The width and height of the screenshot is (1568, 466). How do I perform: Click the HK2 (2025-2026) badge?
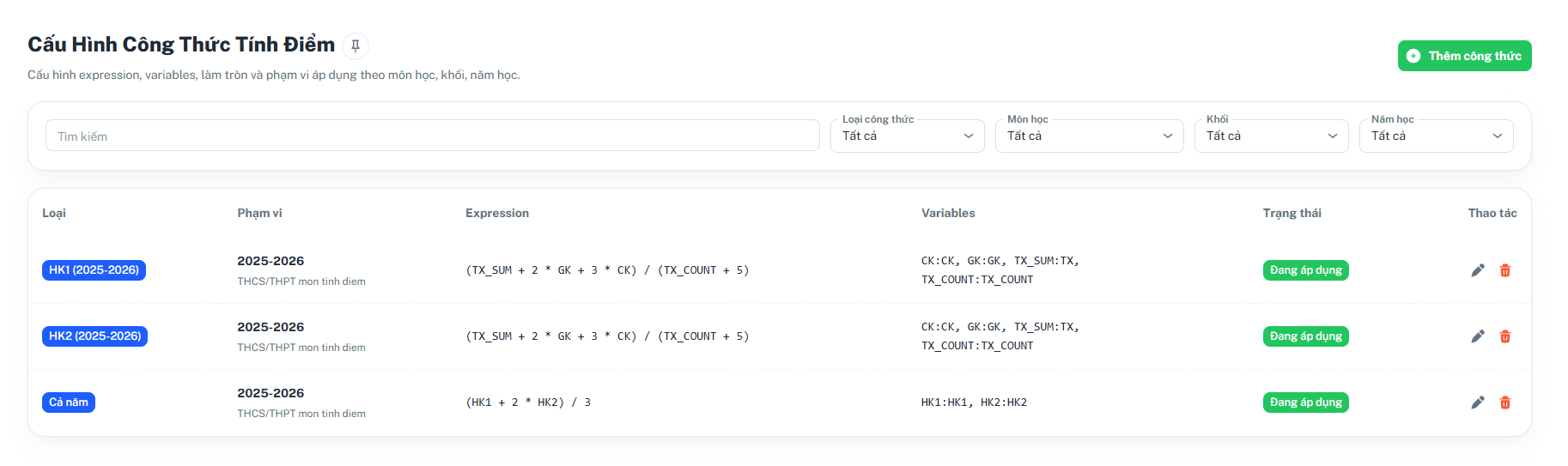94,336
